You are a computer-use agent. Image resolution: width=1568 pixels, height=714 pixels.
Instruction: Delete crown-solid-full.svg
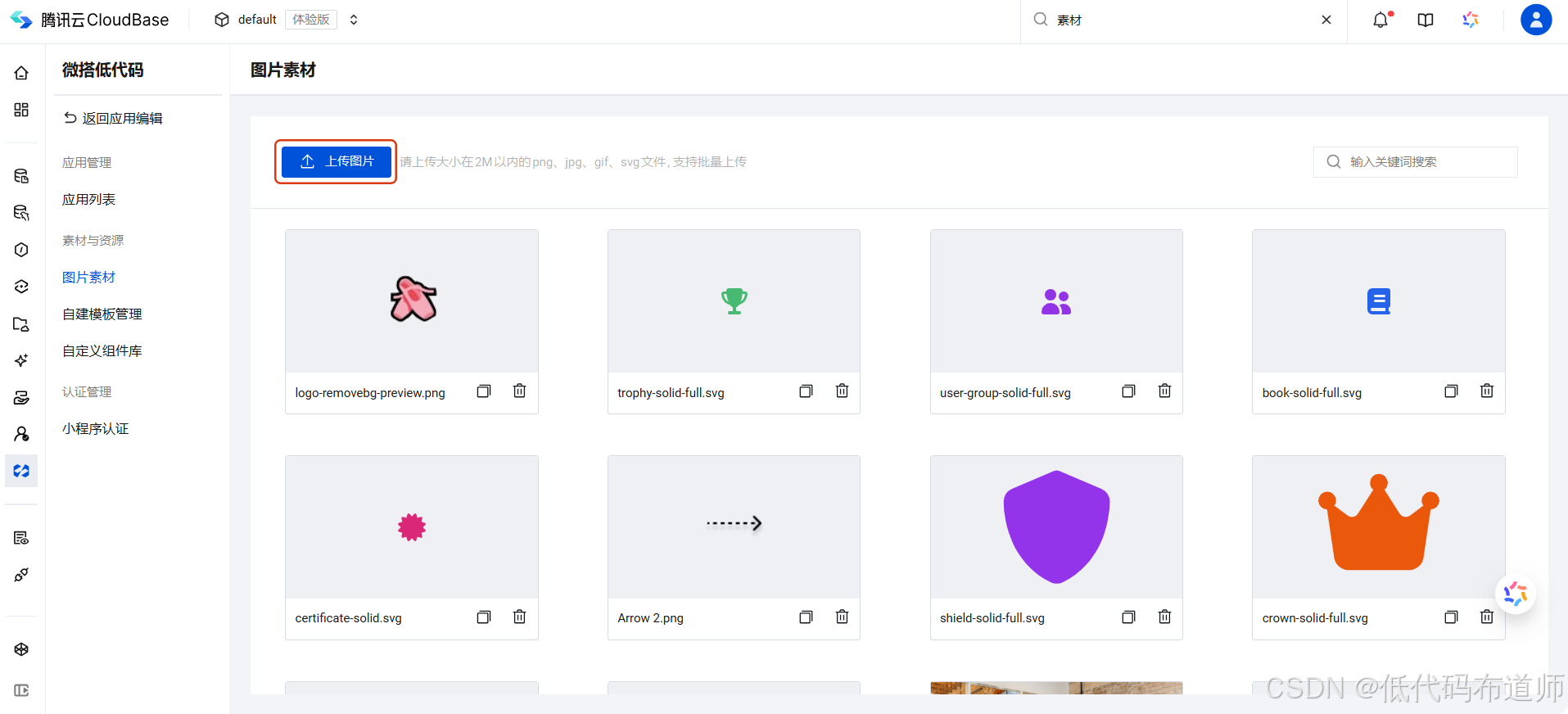coord(1487,617)
